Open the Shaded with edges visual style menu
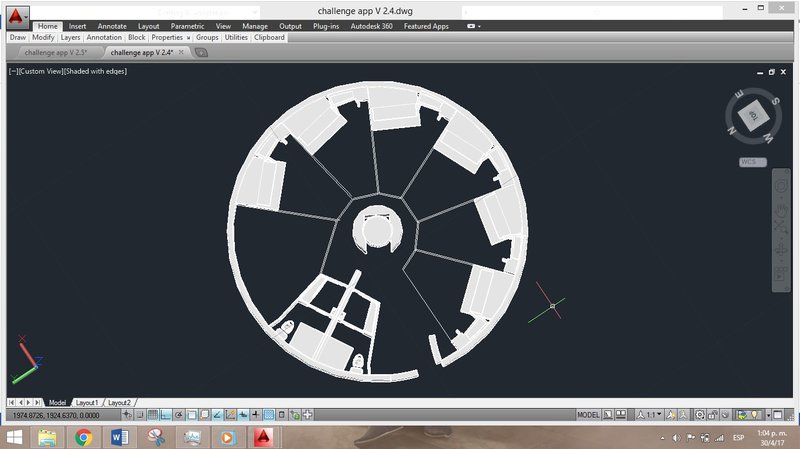Screen dimensions: 800x449 [x=95, y=71]
